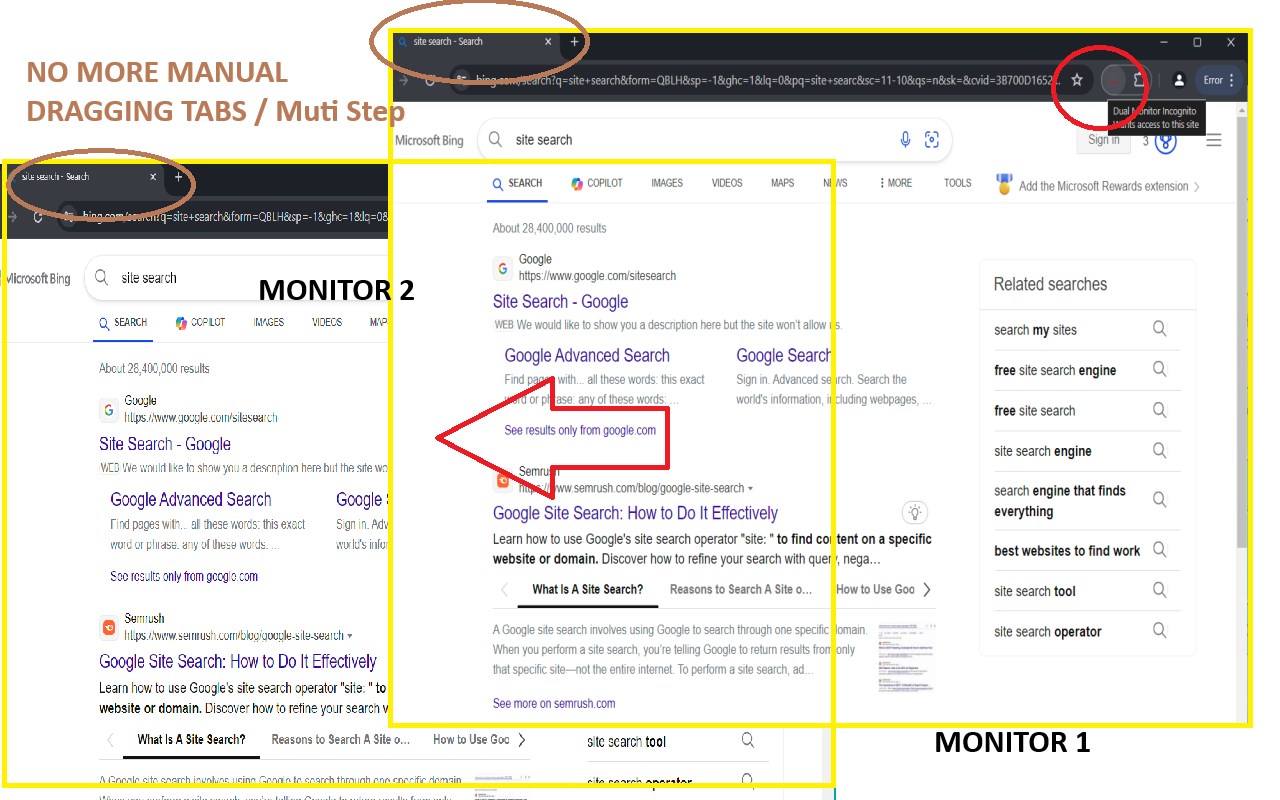Click the Microsoft Bing logo on Monitor 1
The height and width of the screenshot is (800, 1280).
(429, 141)
